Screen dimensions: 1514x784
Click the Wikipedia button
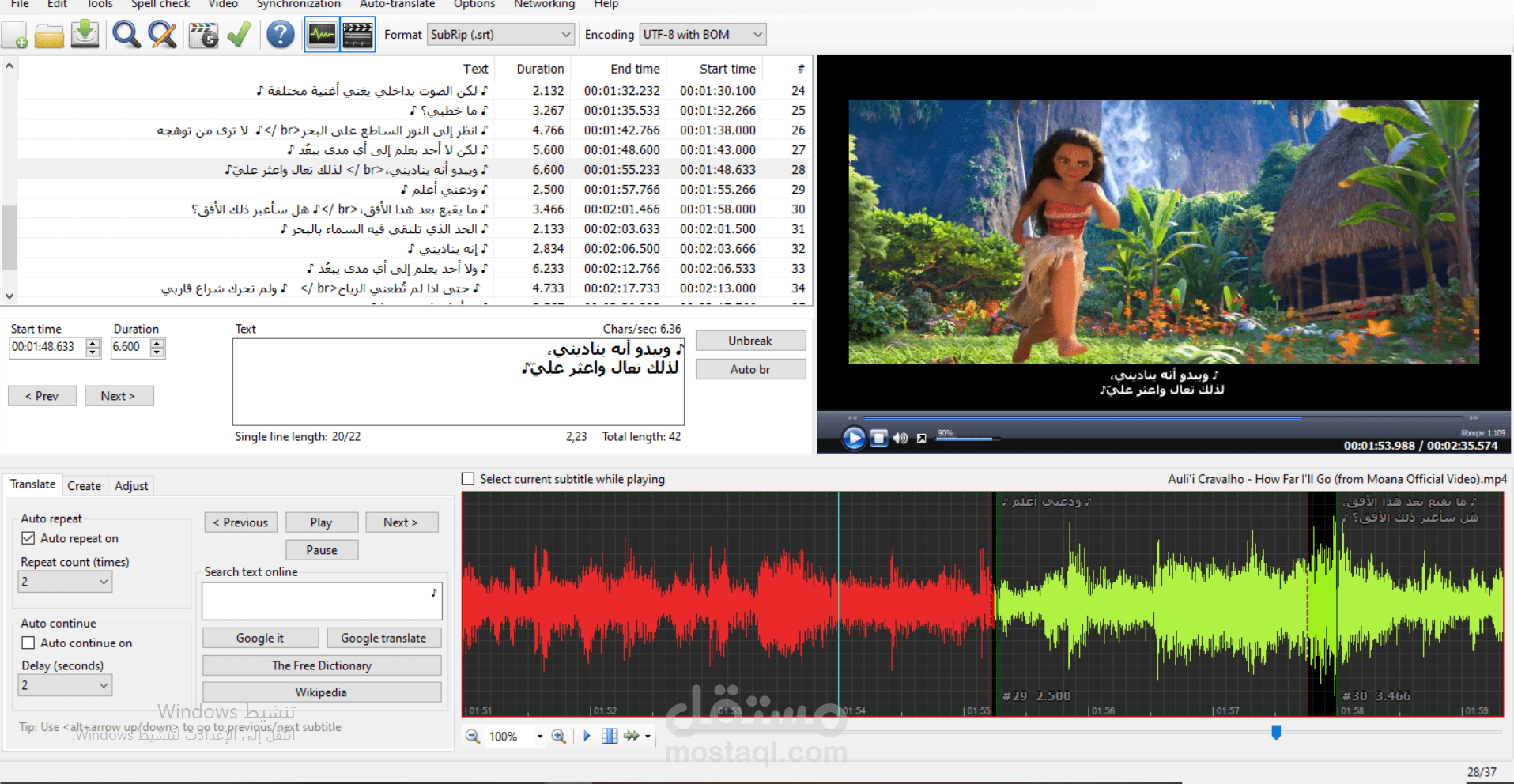322,692
